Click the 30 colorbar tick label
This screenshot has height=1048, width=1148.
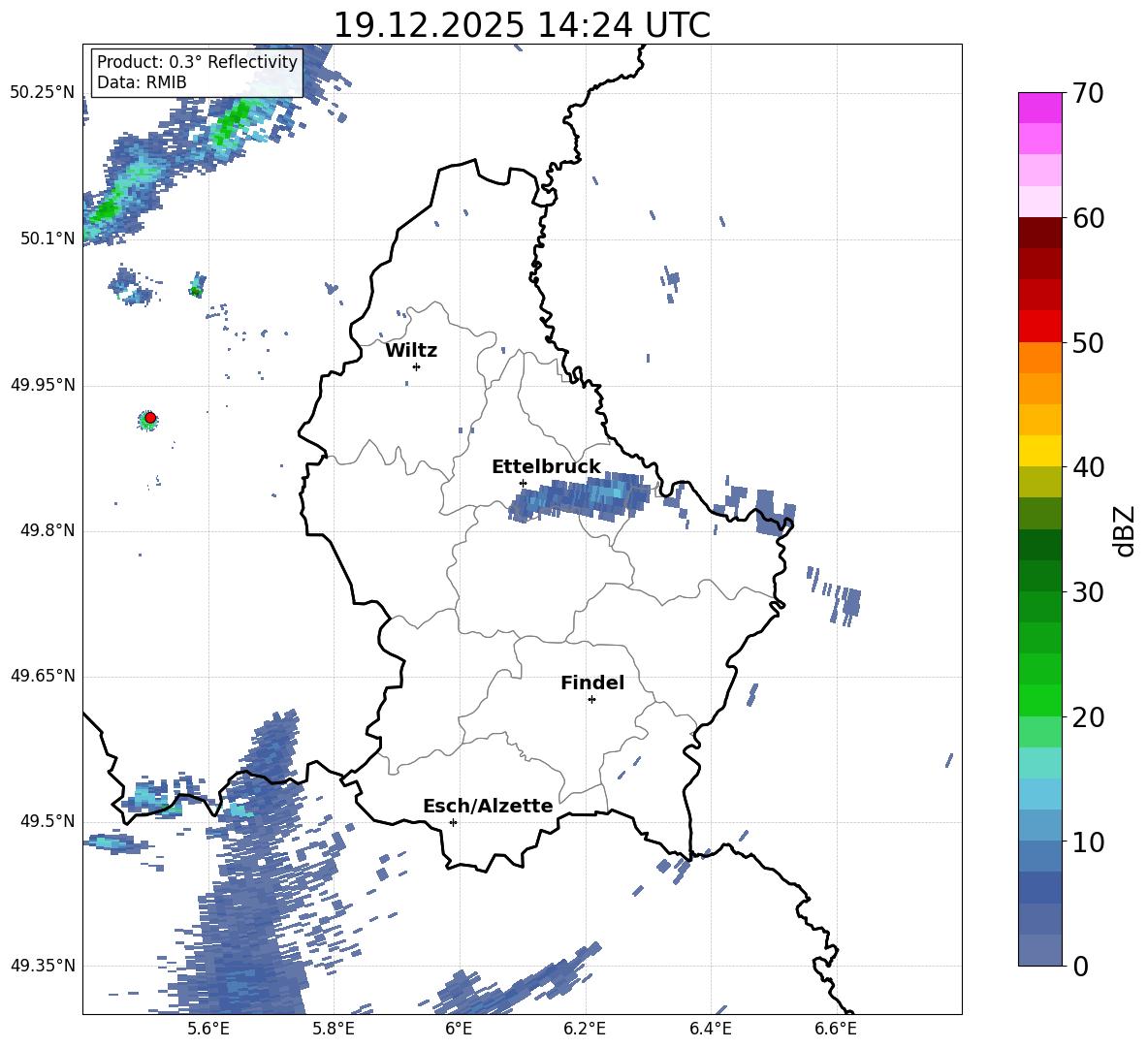pyautogui.click(x=1088, y=592)
